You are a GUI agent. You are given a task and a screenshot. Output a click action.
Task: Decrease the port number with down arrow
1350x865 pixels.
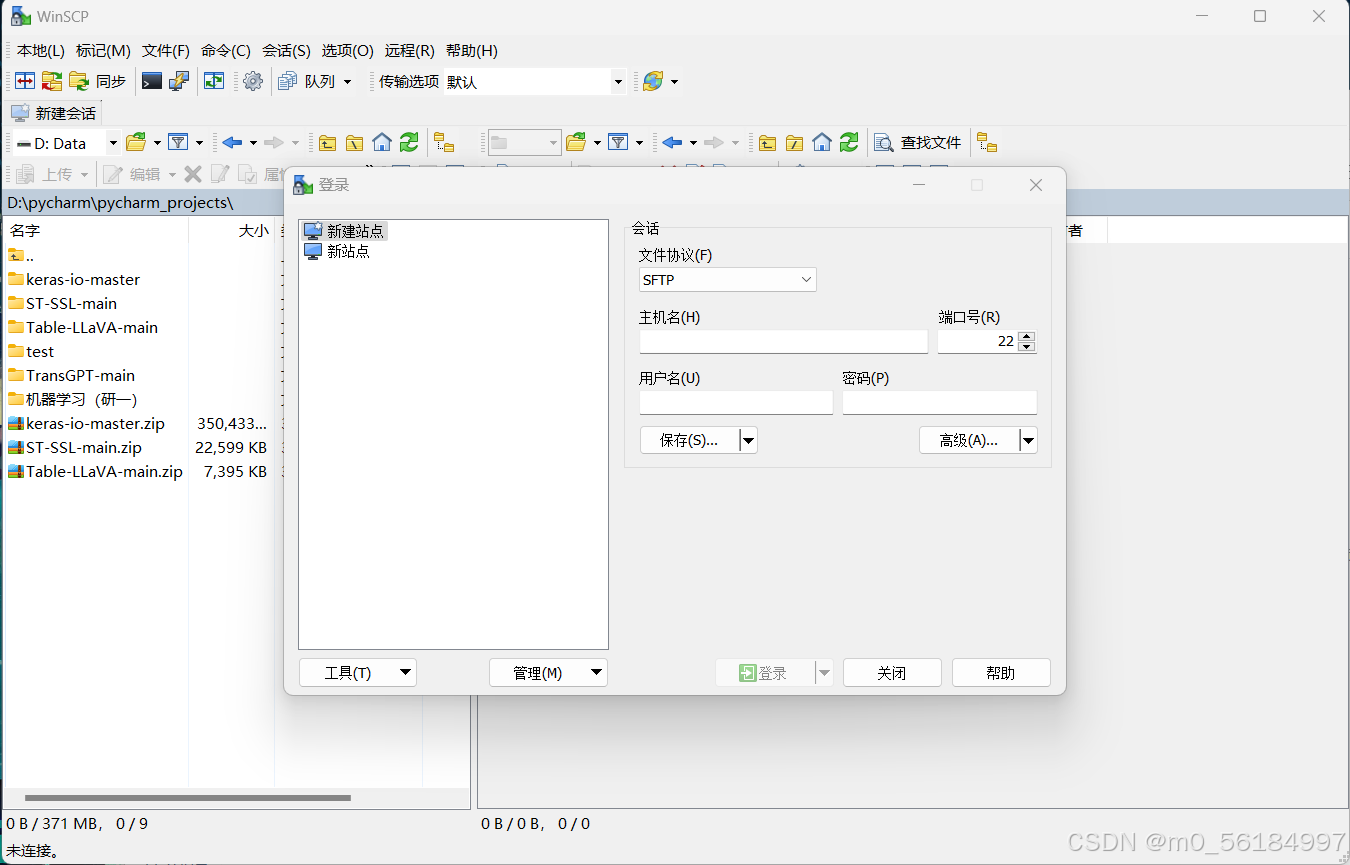1027,347
